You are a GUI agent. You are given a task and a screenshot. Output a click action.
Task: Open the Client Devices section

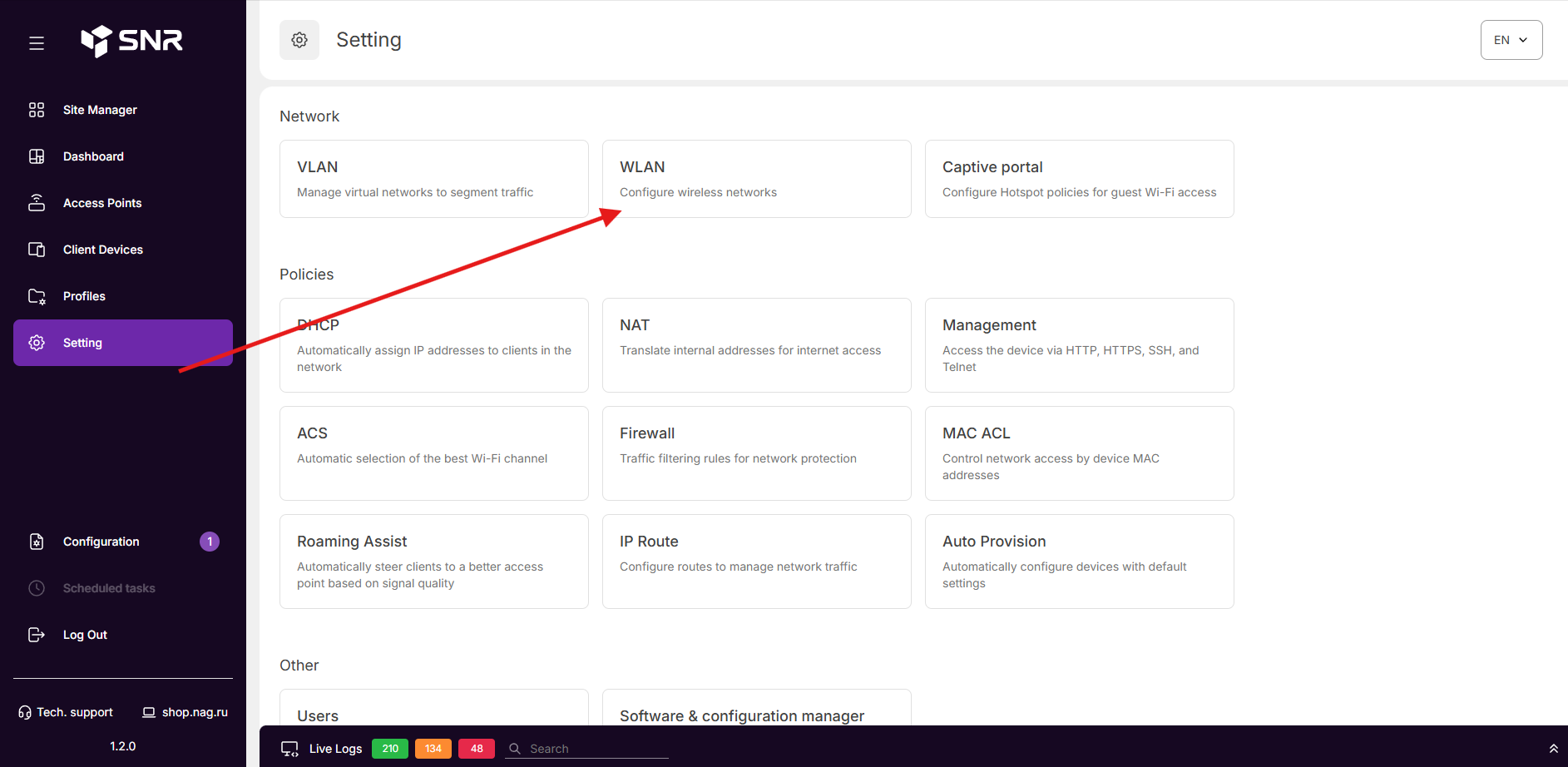[x=123, y=250]
